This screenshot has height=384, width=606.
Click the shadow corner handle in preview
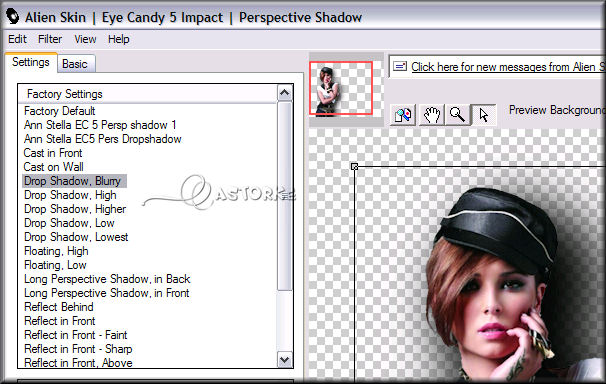tap(354, 167)
